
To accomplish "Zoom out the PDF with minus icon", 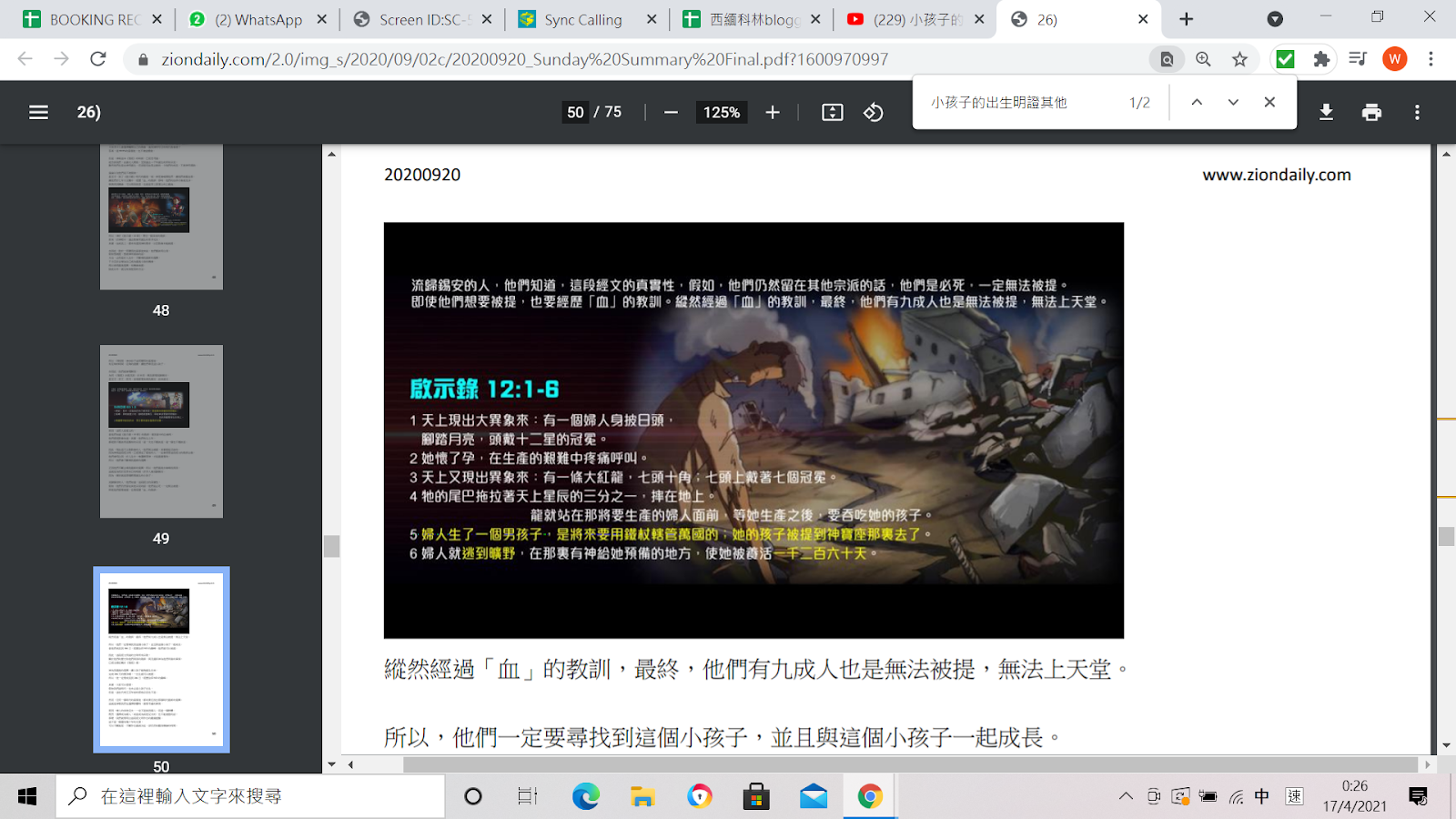I will pos(671,112).
